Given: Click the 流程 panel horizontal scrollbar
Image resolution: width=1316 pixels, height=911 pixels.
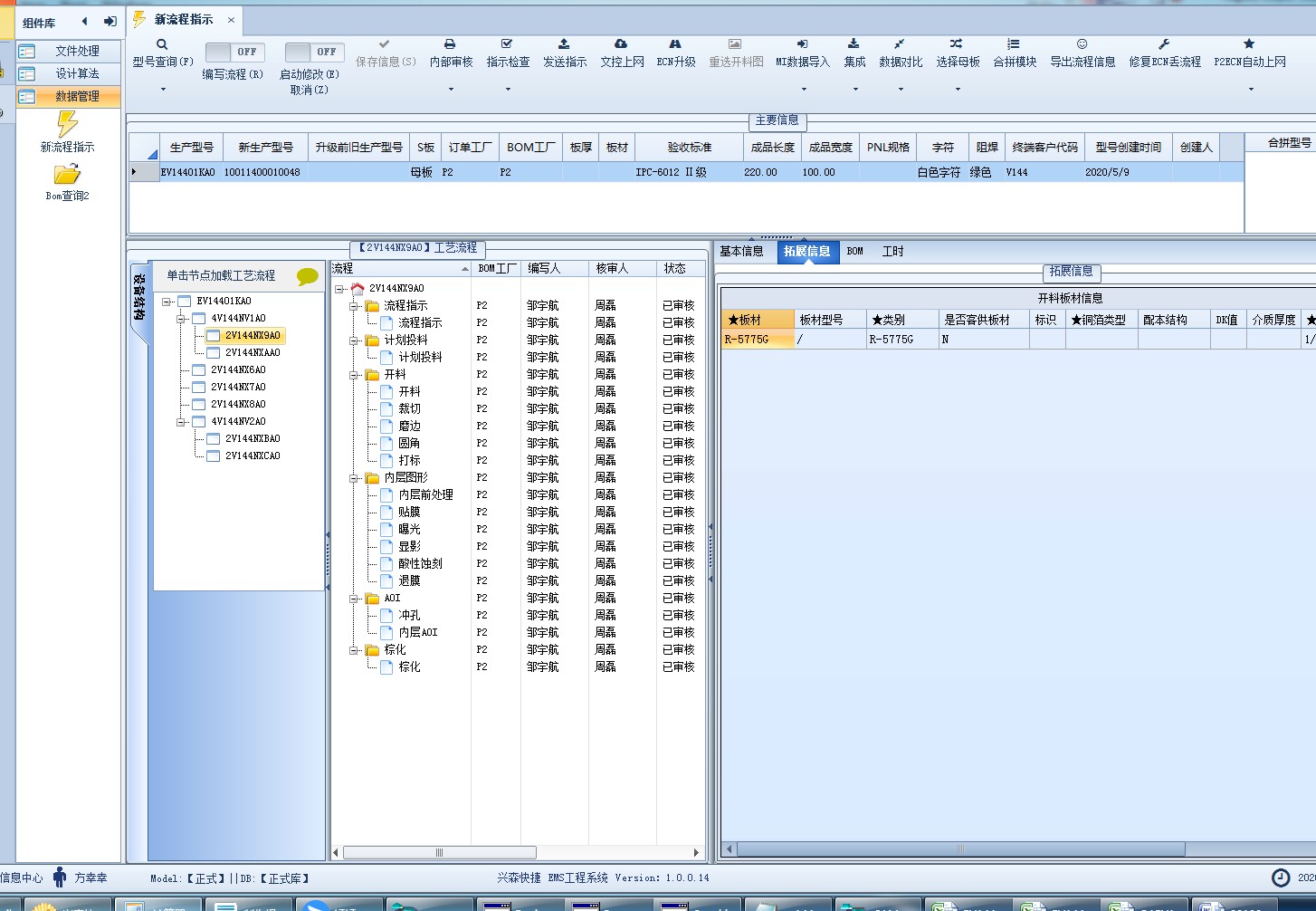Looking at the screenshot, I should [x=439, y=852].
